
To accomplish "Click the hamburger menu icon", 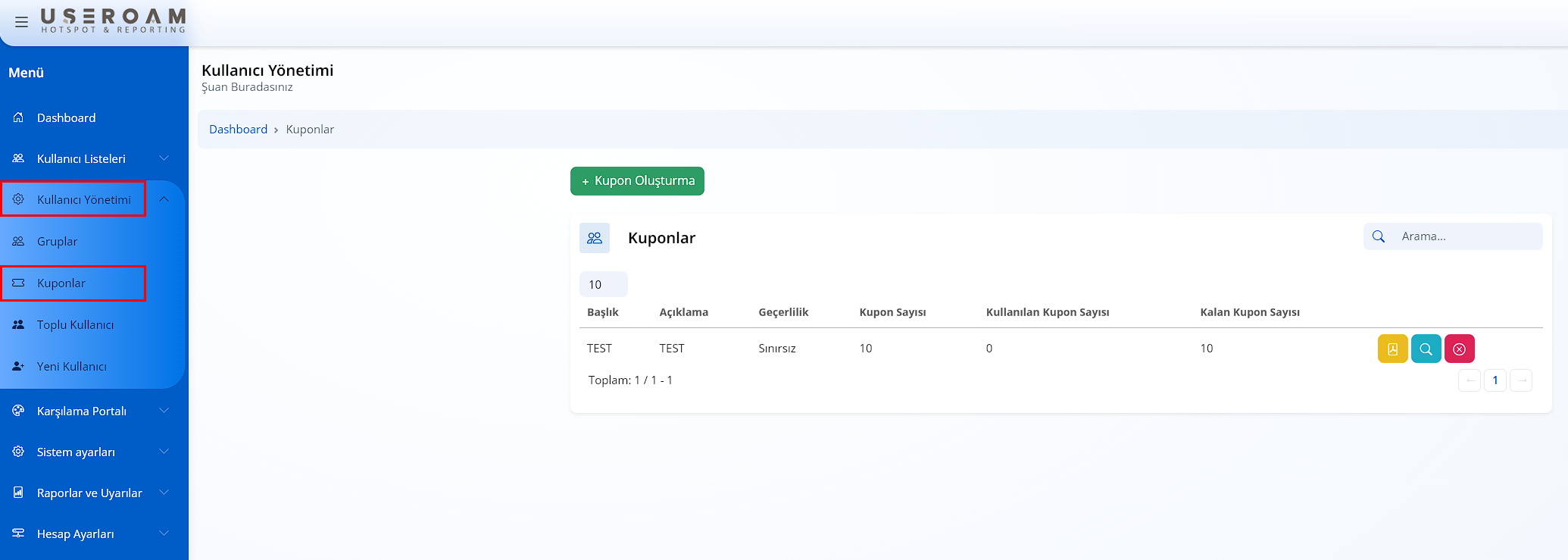I will (21, 22).
